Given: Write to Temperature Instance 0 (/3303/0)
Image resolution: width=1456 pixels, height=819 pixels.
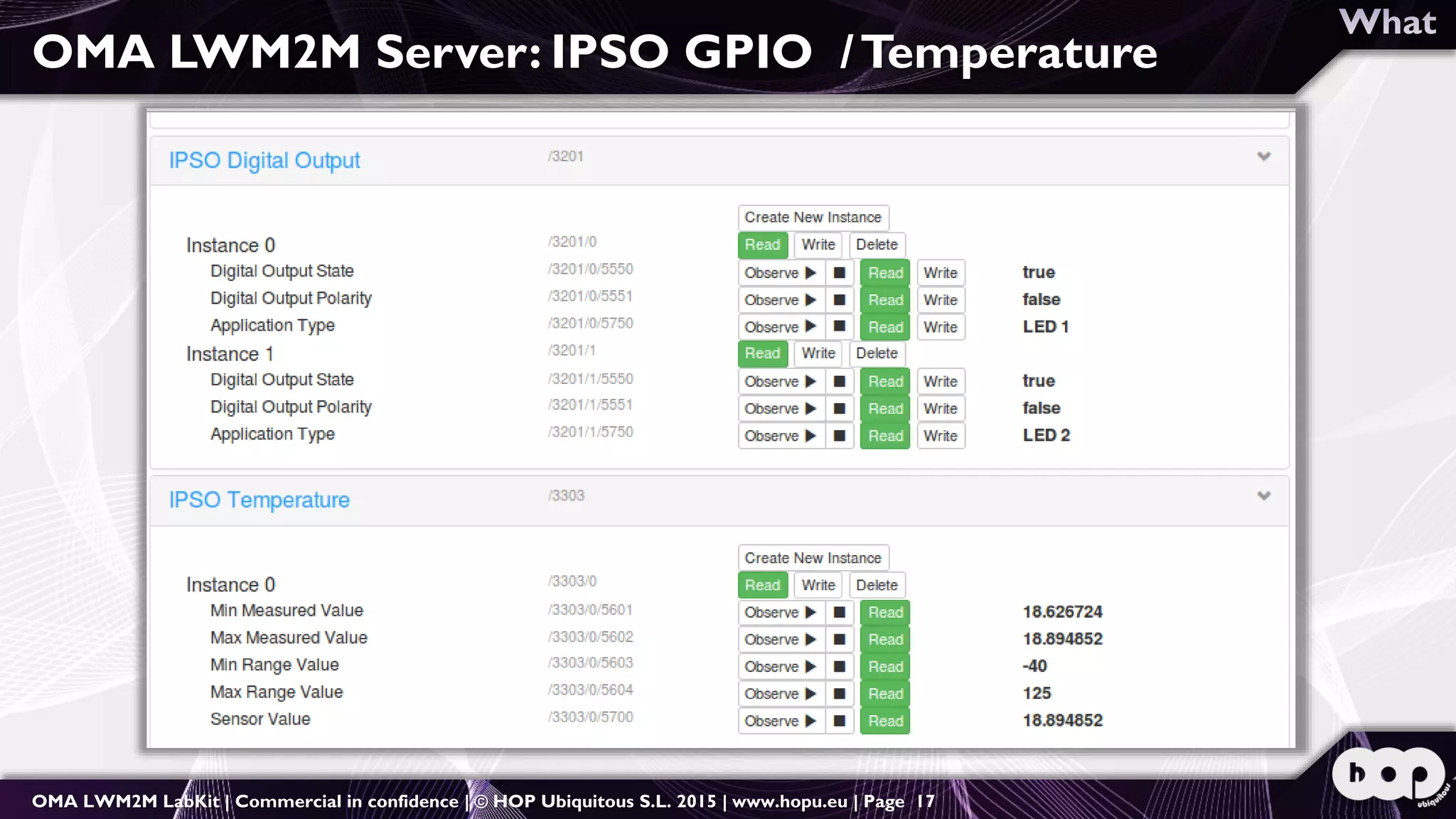Looking at the screenshot, I should click(818, 585).
